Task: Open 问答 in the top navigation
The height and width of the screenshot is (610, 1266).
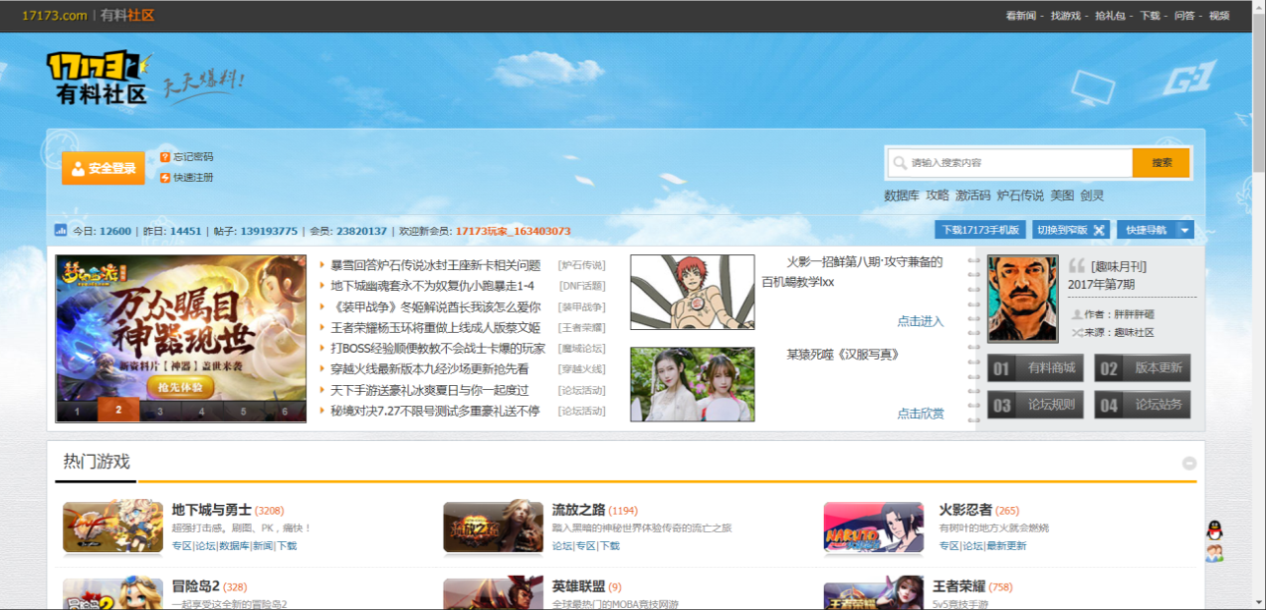Action: coord(1184,16)
